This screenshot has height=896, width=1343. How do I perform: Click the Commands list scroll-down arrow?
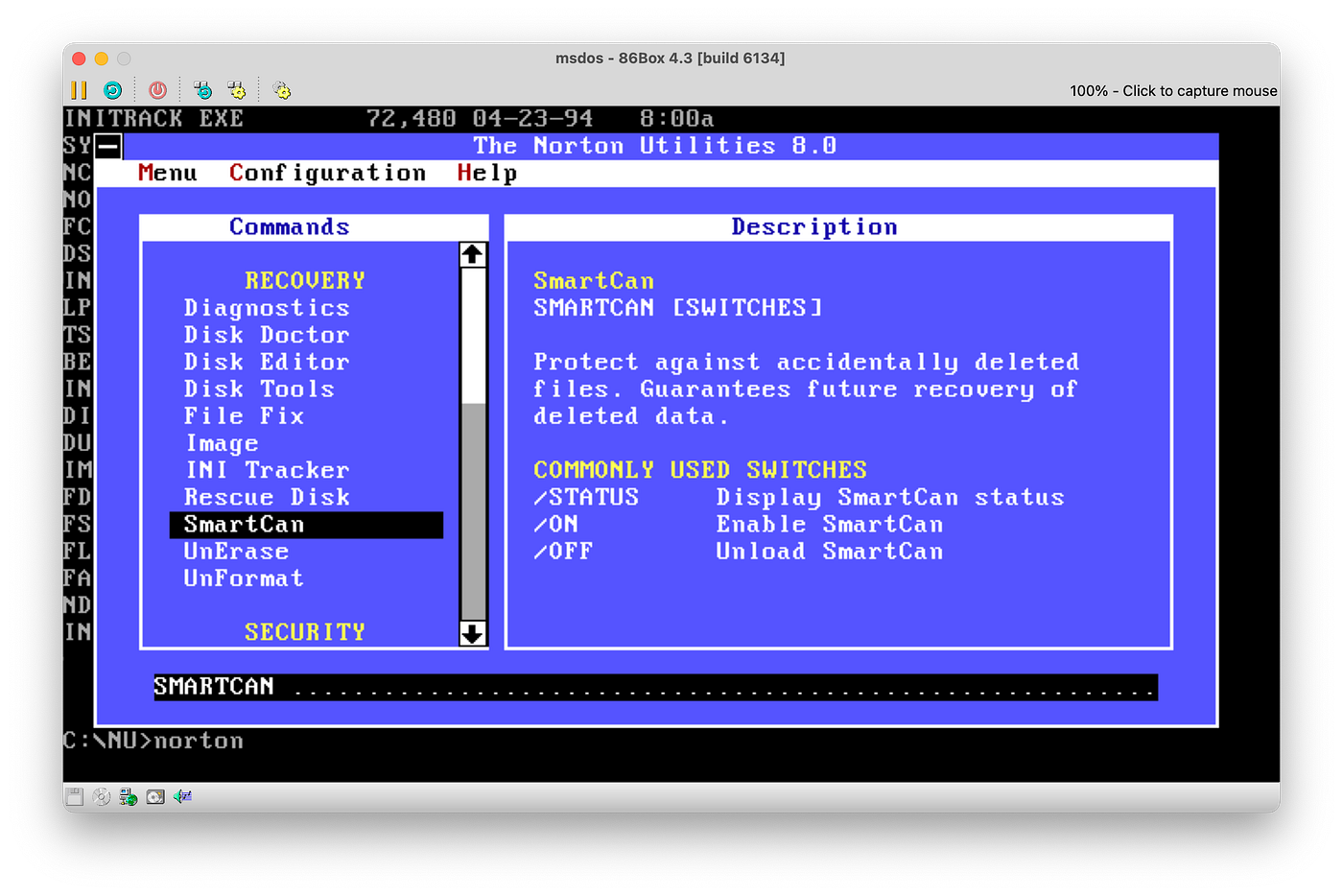pyautogui.click(x=473, y=633)
